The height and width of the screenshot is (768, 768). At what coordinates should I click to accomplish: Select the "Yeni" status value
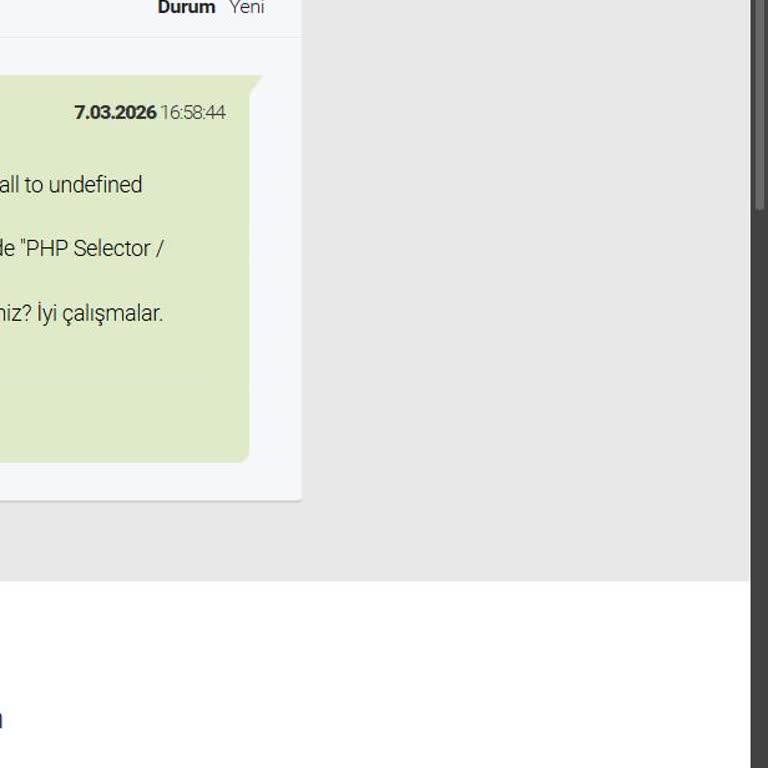[x=247, y=7]
